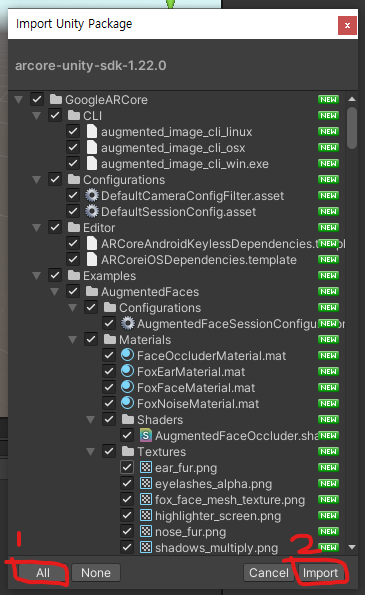Click the augmented_image_cli_osx file icon
Image resolution: width=365 pixels, height=595 pixels.
91,147
